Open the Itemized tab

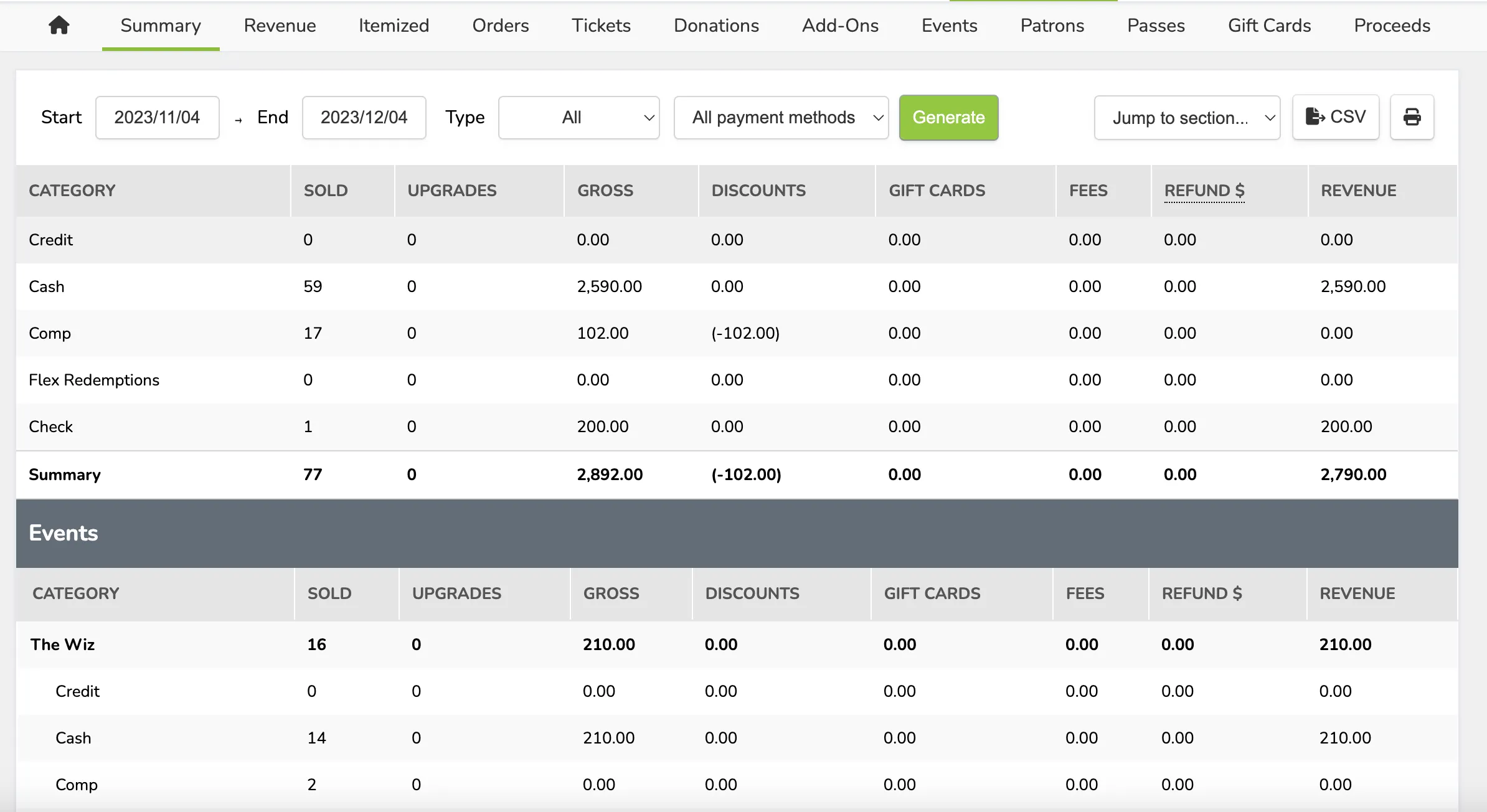[394, 26]
